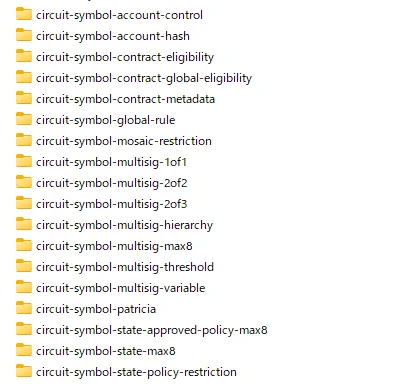The width and height of the screenshot is (401, 384).
Task: Click folder icon for circuit-symbol-state-max8
Action: 24,350
